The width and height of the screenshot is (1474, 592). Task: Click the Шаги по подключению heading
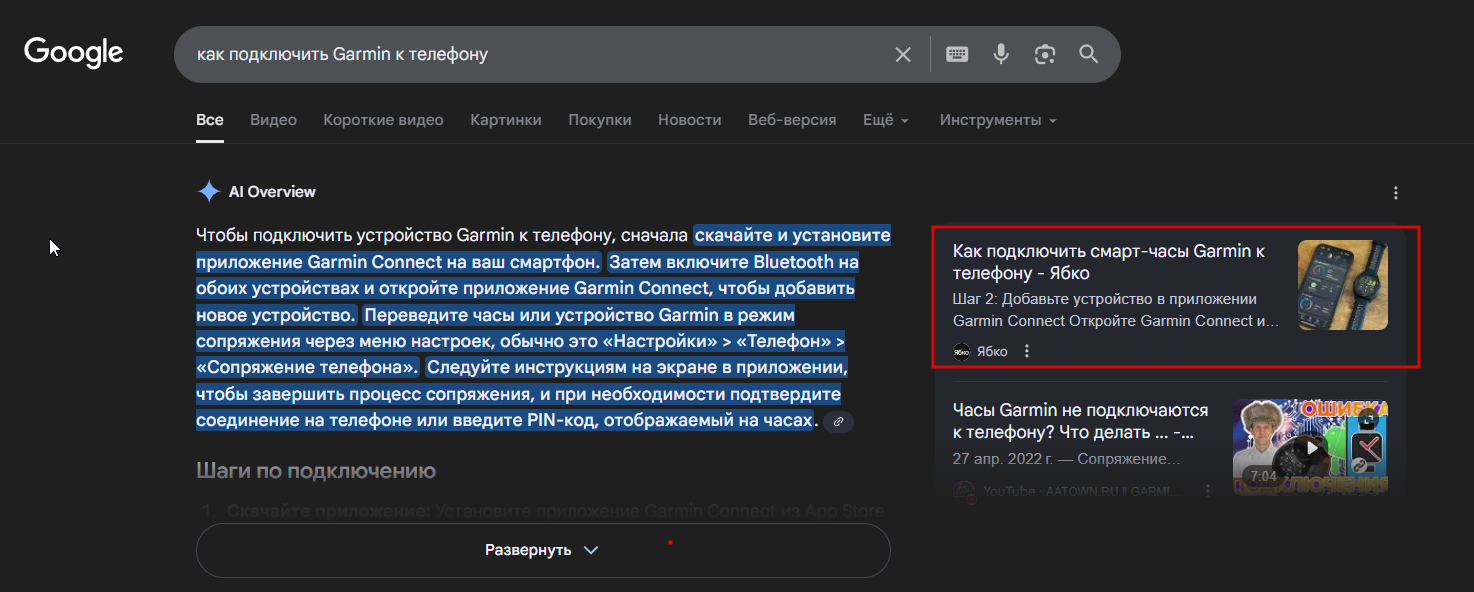click(x=316, y=471)
